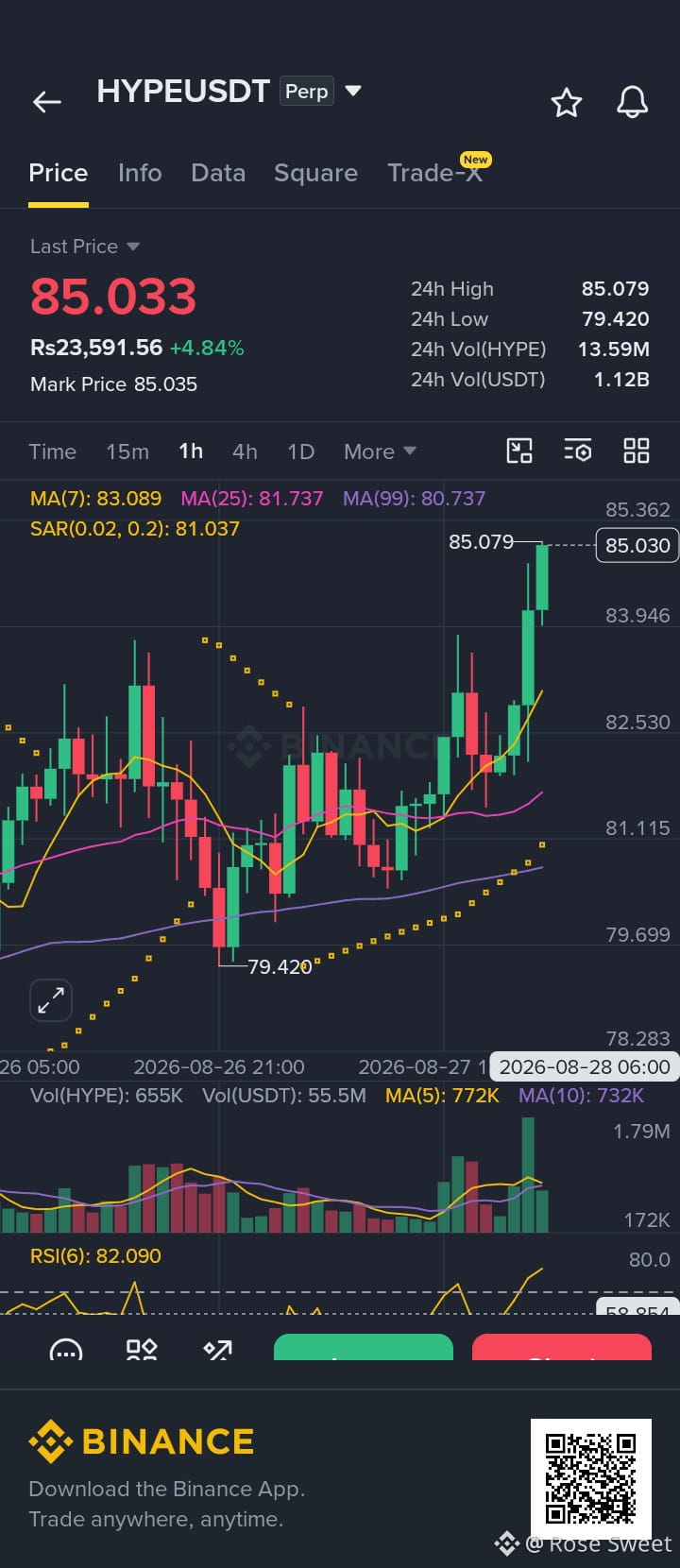
Task: Expand the Last Price dropdown
Action: [x=133, y=247]
